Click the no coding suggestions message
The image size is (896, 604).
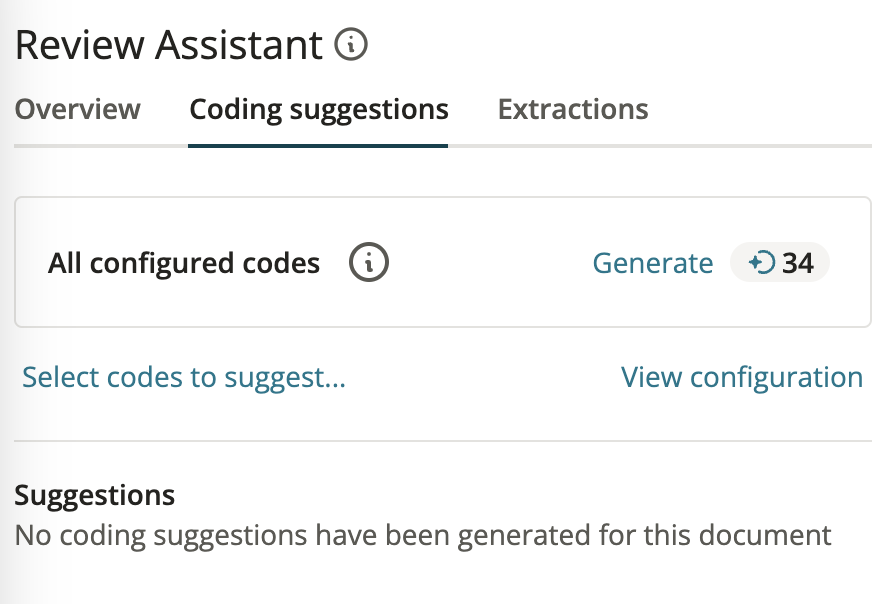click(423, 535)
